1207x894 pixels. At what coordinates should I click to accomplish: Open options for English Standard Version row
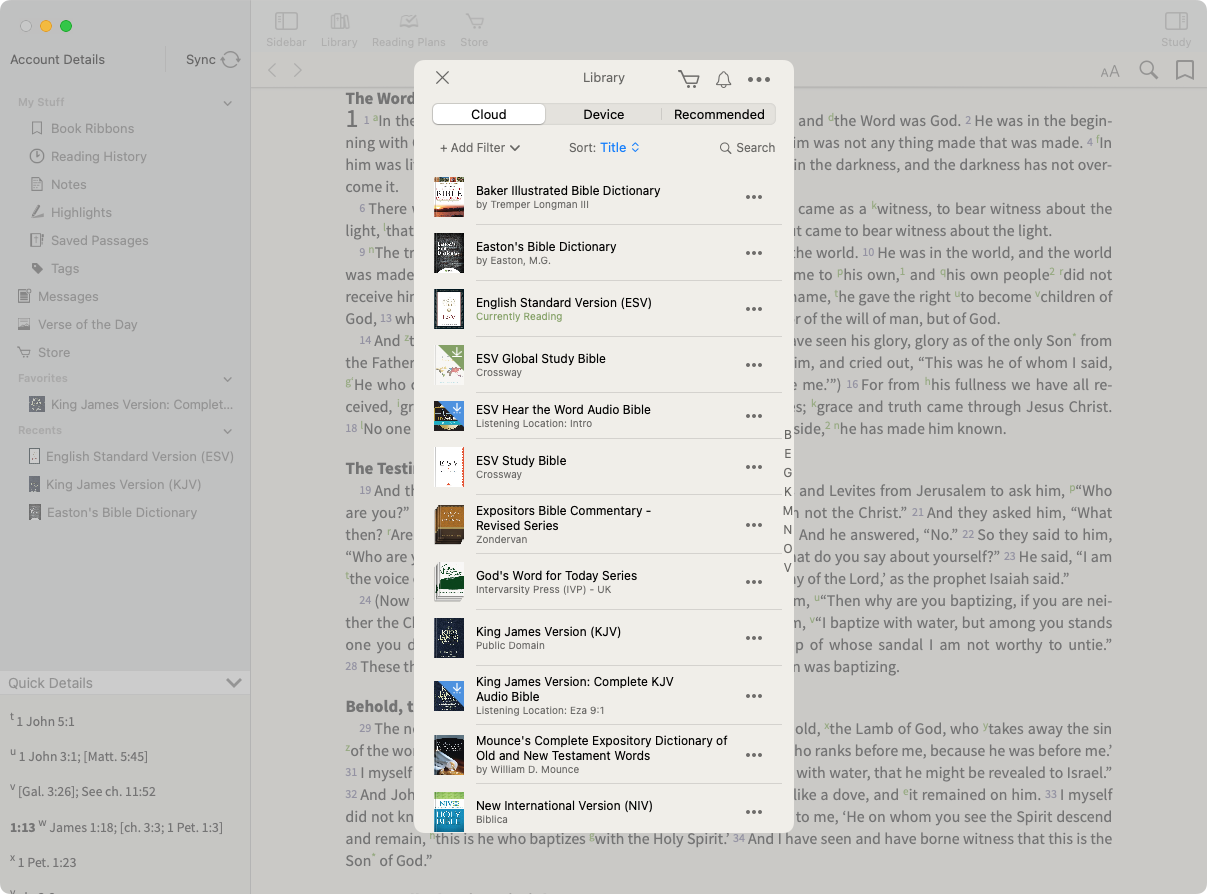755,309
